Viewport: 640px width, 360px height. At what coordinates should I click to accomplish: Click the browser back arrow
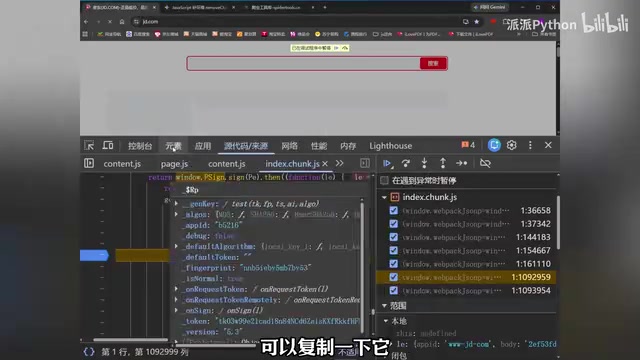click(86, 22)
